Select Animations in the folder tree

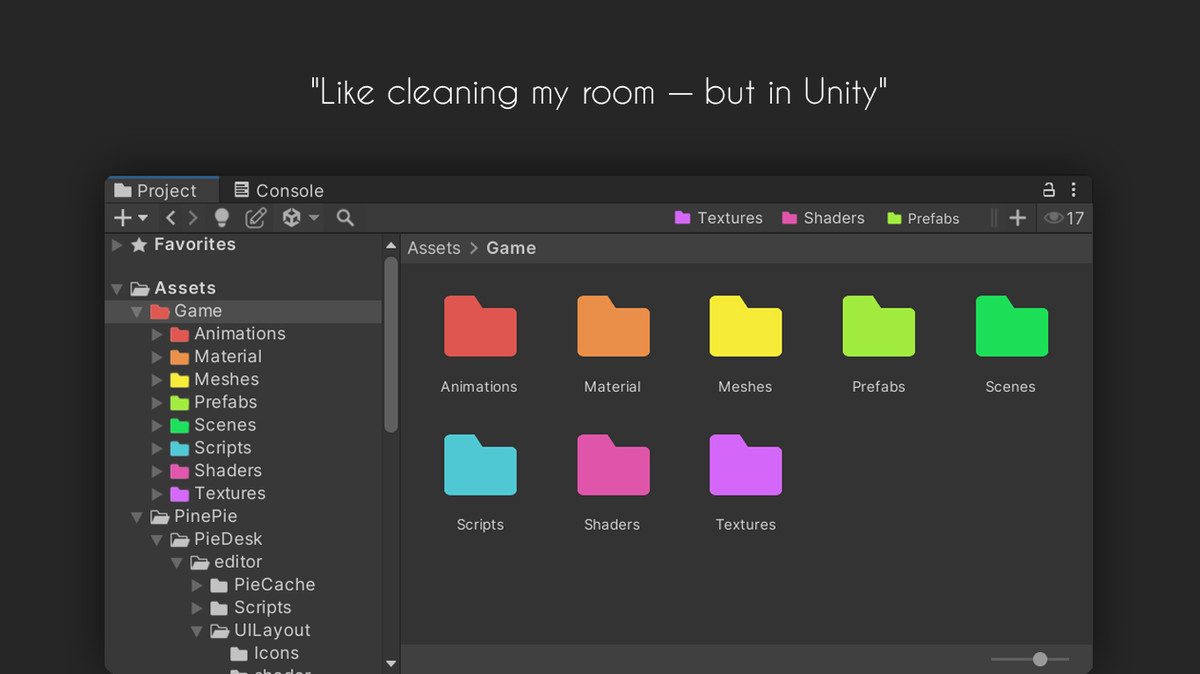point(243,334)
